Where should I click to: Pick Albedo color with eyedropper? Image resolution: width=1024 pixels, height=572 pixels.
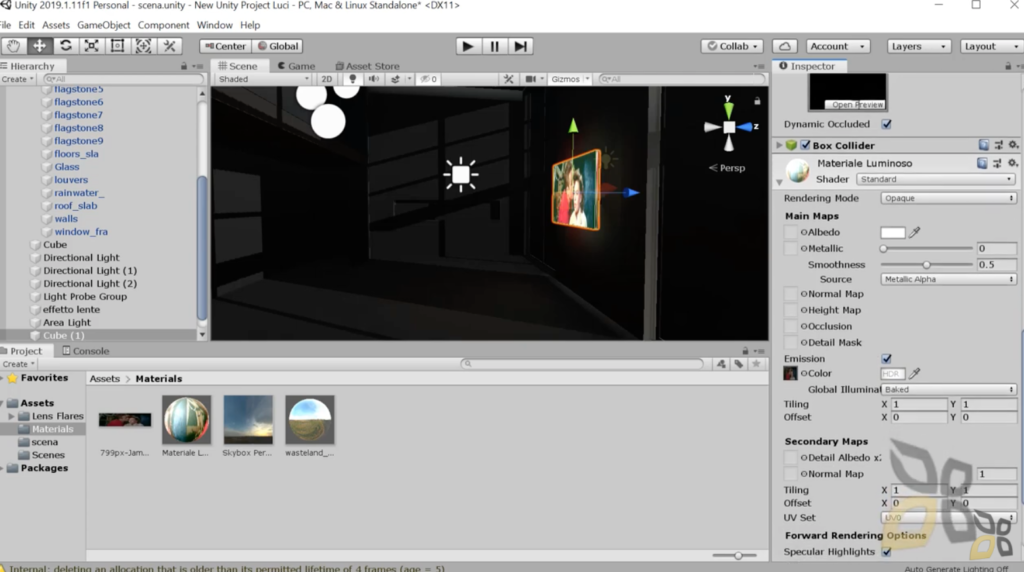(915, 232)
